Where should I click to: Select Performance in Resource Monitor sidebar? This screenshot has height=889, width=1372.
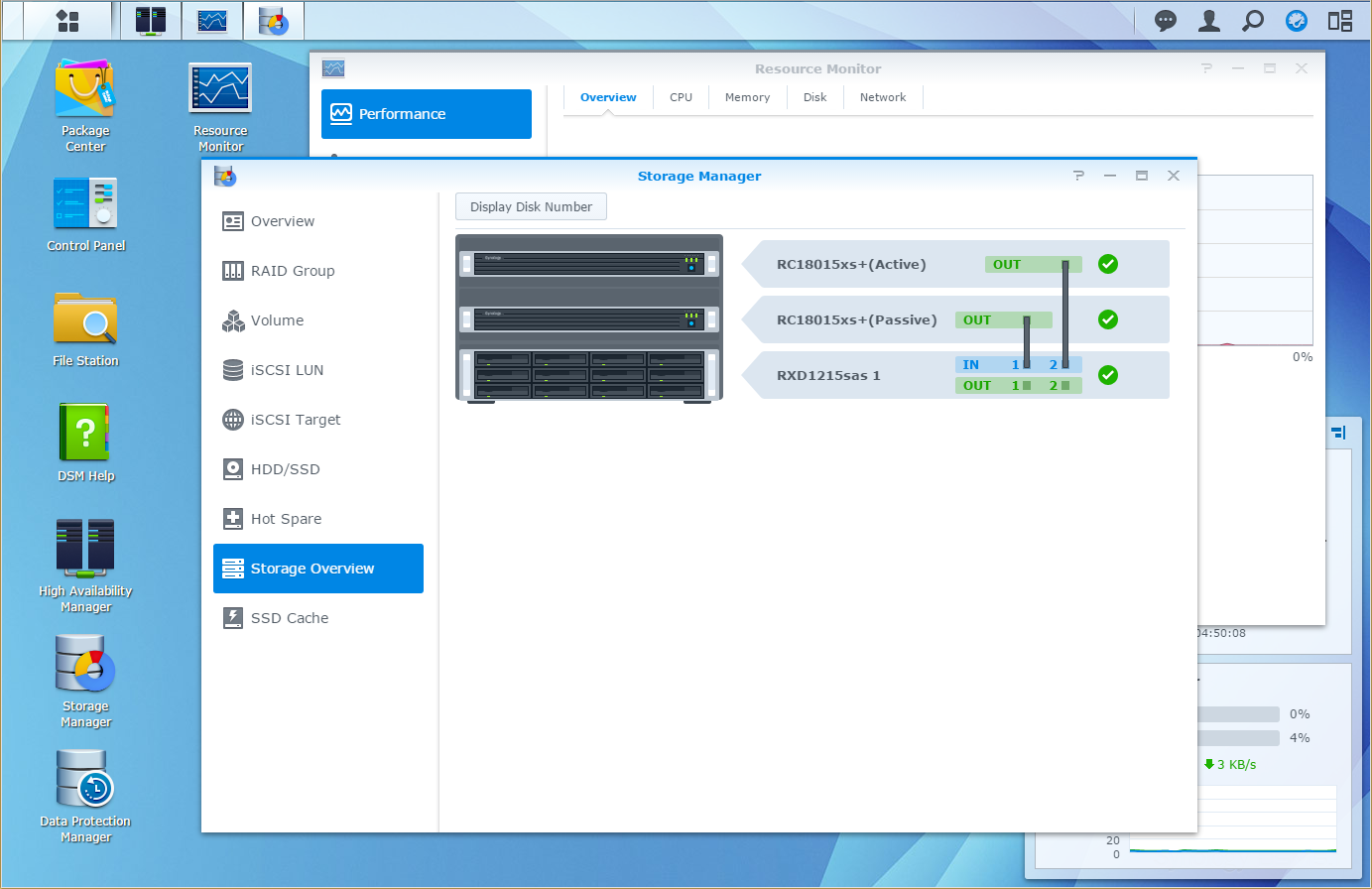tap(427, 114)
